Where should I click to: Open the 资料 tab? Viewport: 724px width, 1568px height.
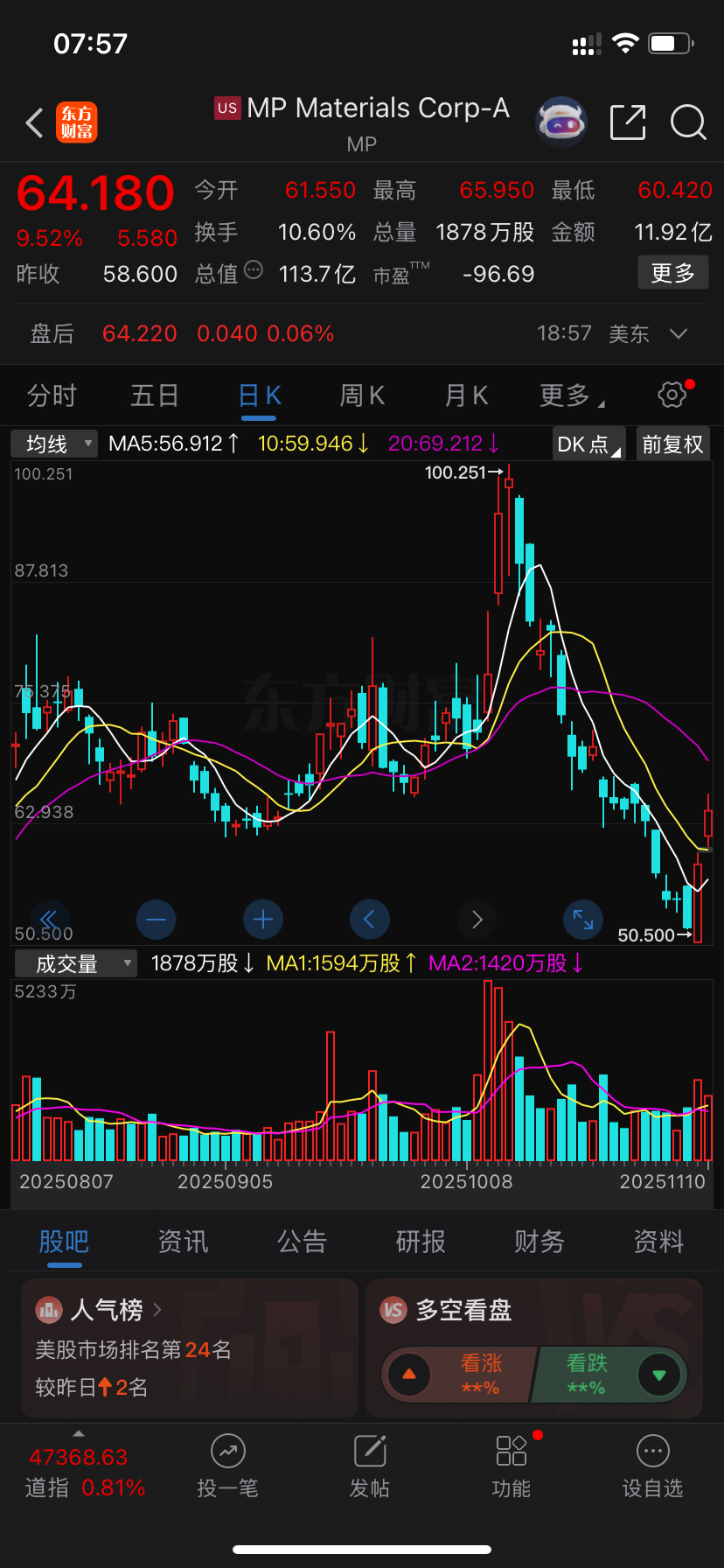(x=658, y=1241)
